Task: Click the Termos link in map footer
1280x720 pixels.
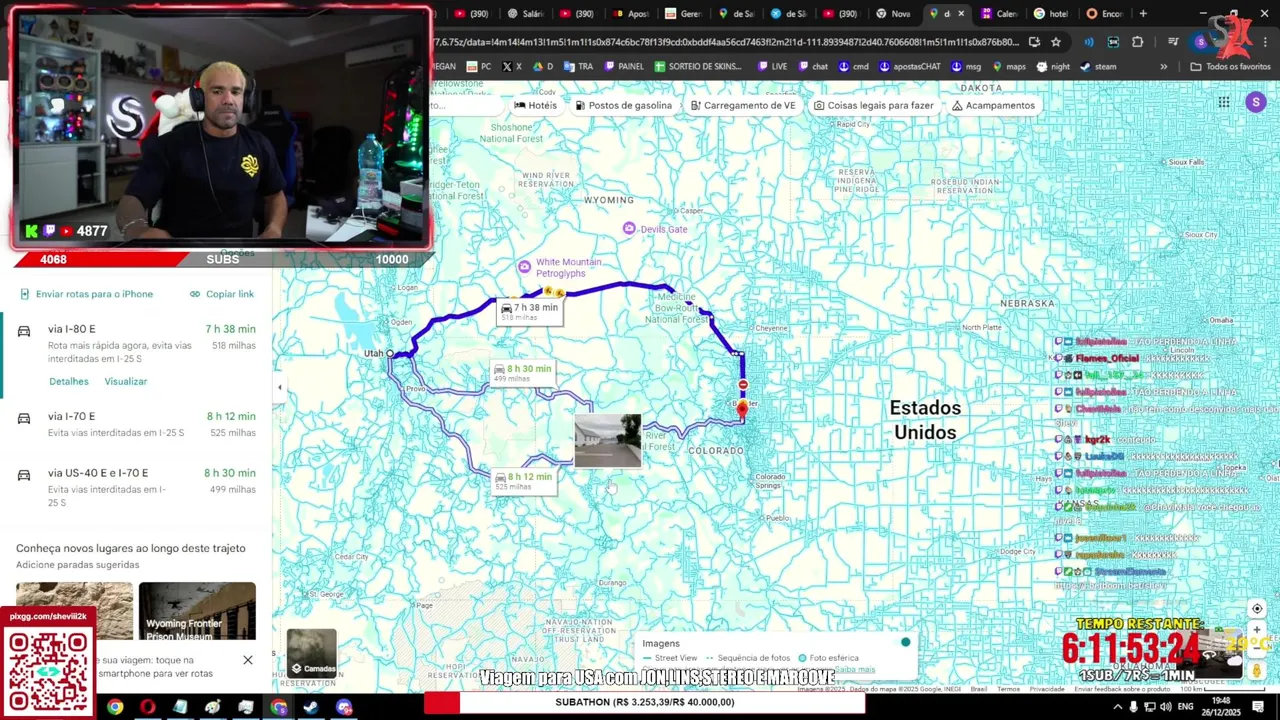Action: tap(1008, 689)
